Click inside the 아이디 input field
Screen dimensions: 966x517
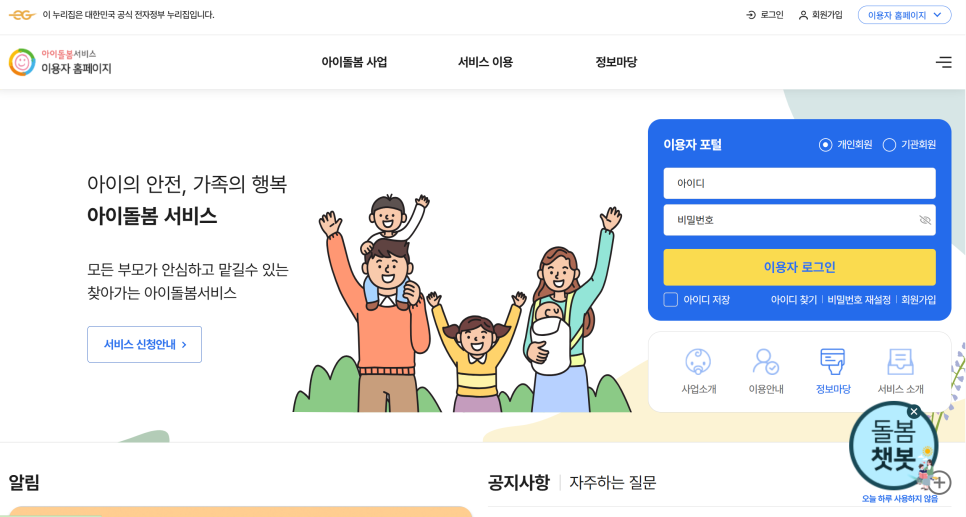tap(799, 183)
